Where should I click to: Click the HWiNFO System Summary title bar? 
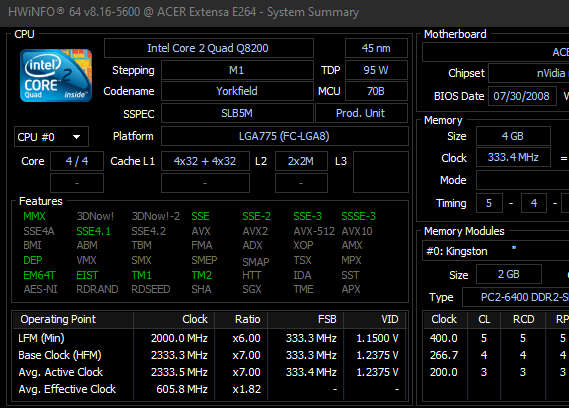[284, 12]
